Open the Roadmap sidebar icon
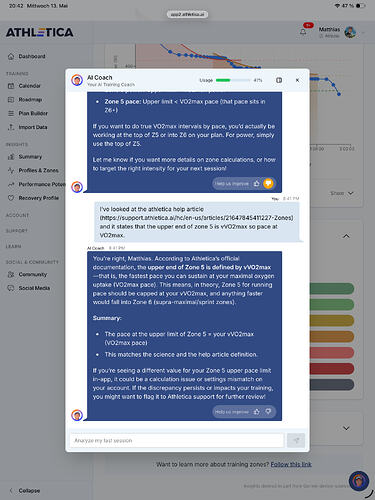The image size is (375, 500). tap(11, 99)
